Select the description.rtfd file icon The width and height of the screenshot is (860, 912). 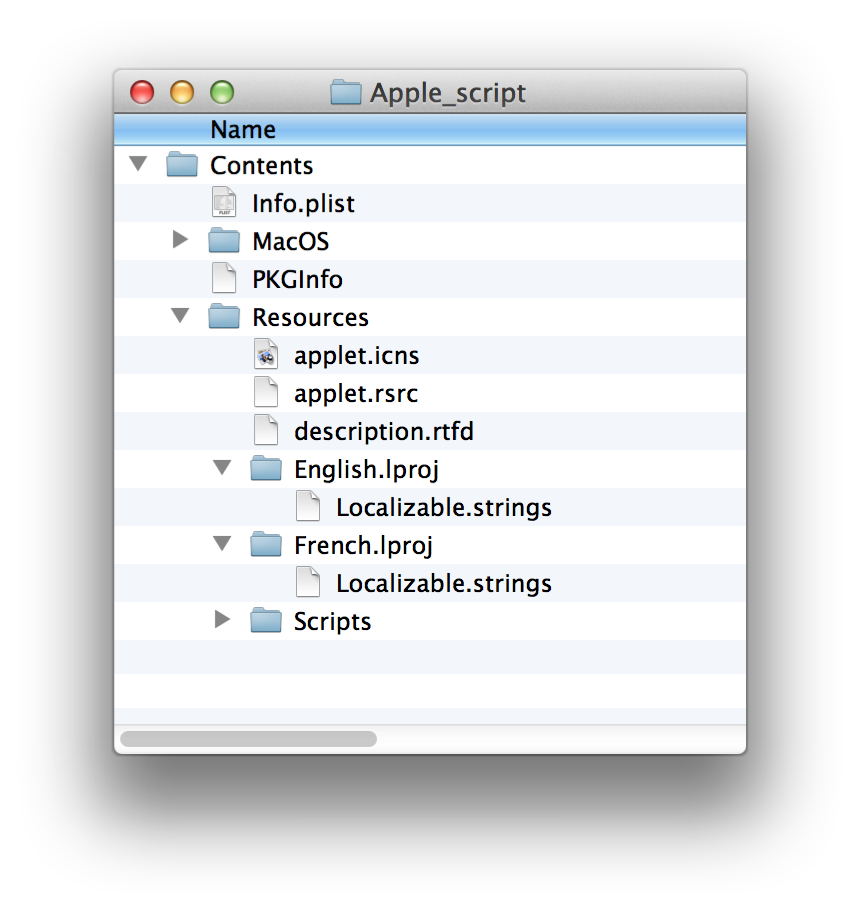[265, 430]
